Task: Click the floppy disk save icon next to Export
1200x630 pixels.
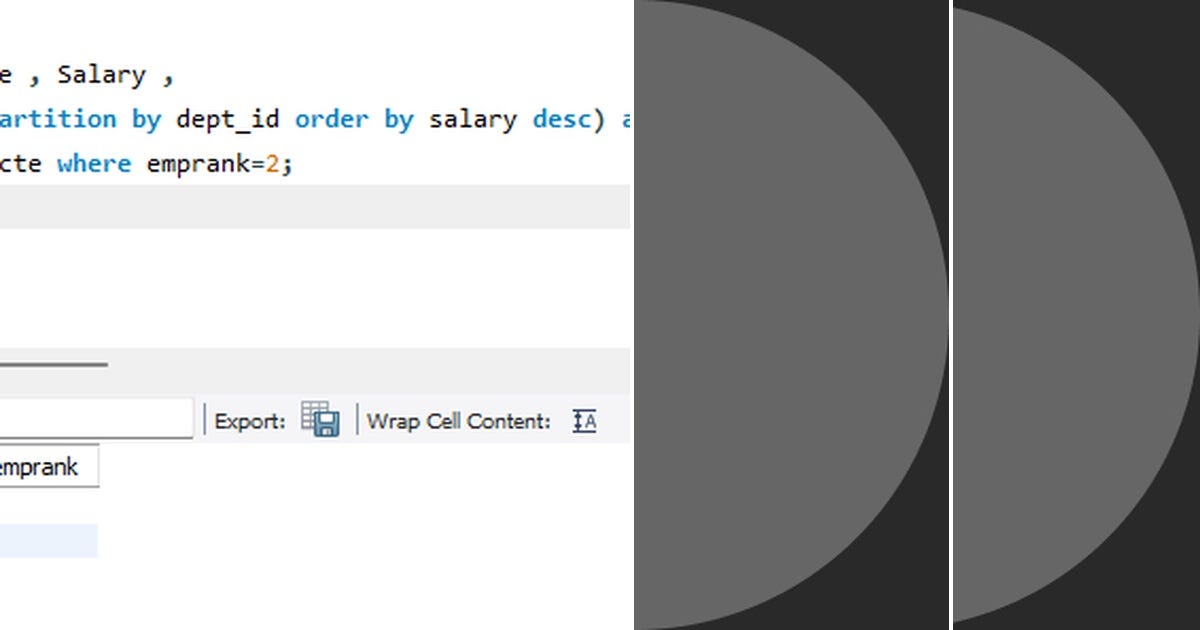Action: (x=328, y=425)
